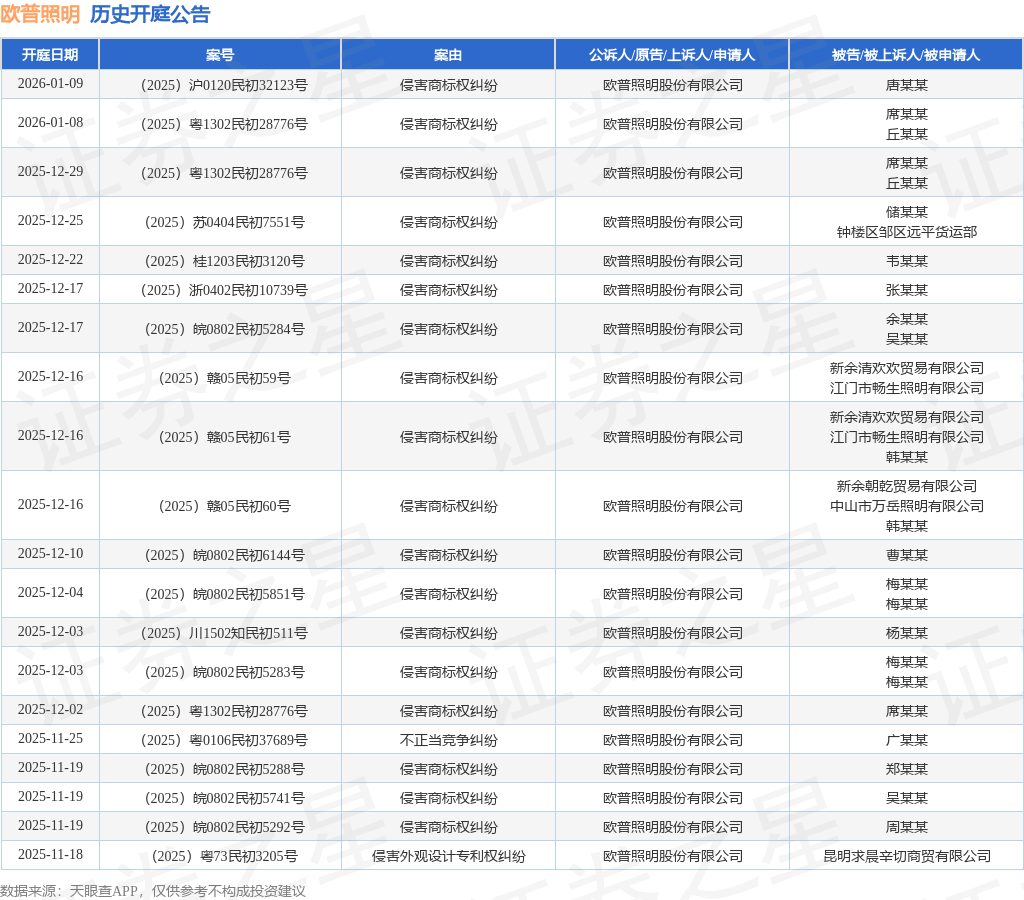The height and width of the screenshot is (900, 1024).
Task: Click defendant 郑某某
Action: [x=906, y=769]
